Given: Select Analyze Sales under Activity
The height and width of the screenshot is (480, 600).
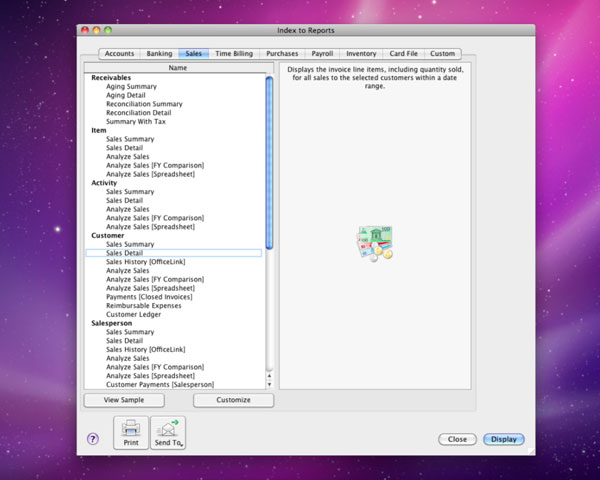Looking at the screenshot, I should click(127, 209).
